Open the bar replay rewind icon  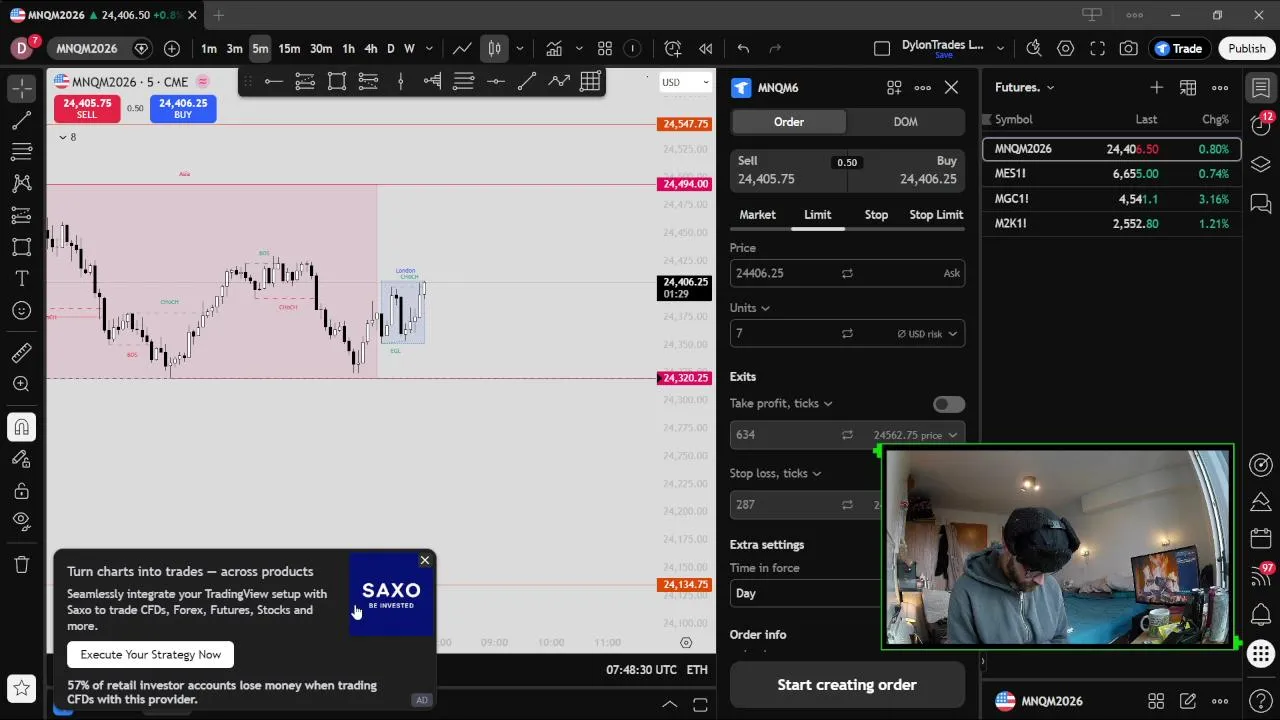(x=706, y=48)
